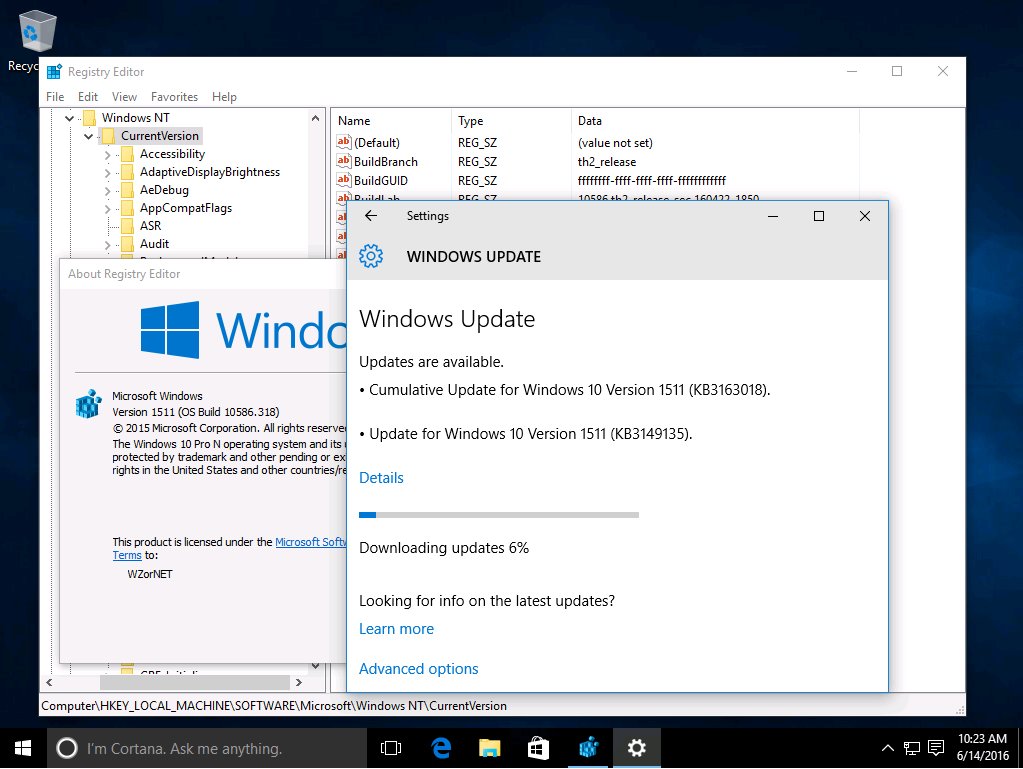This screenshot has height=769, width=1023.
Task: Click the Audit folder icon
Action: (x=128, y=244)
